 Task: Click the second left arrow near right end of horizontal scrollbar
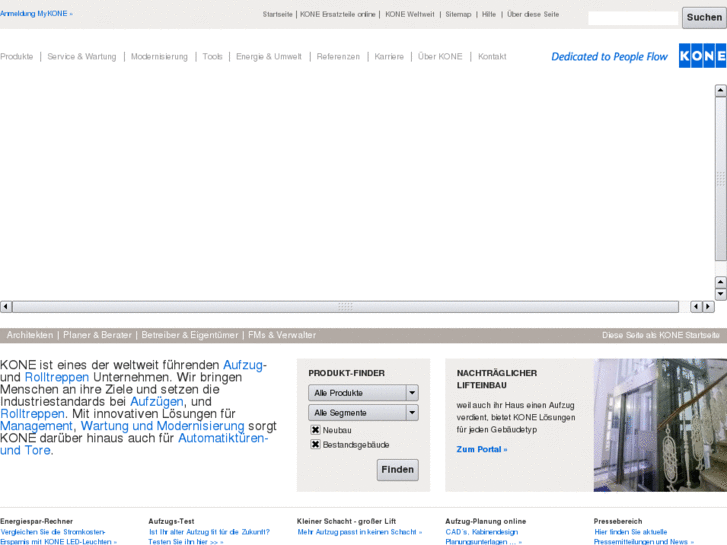pyautogui.click(x=696, y=307)
